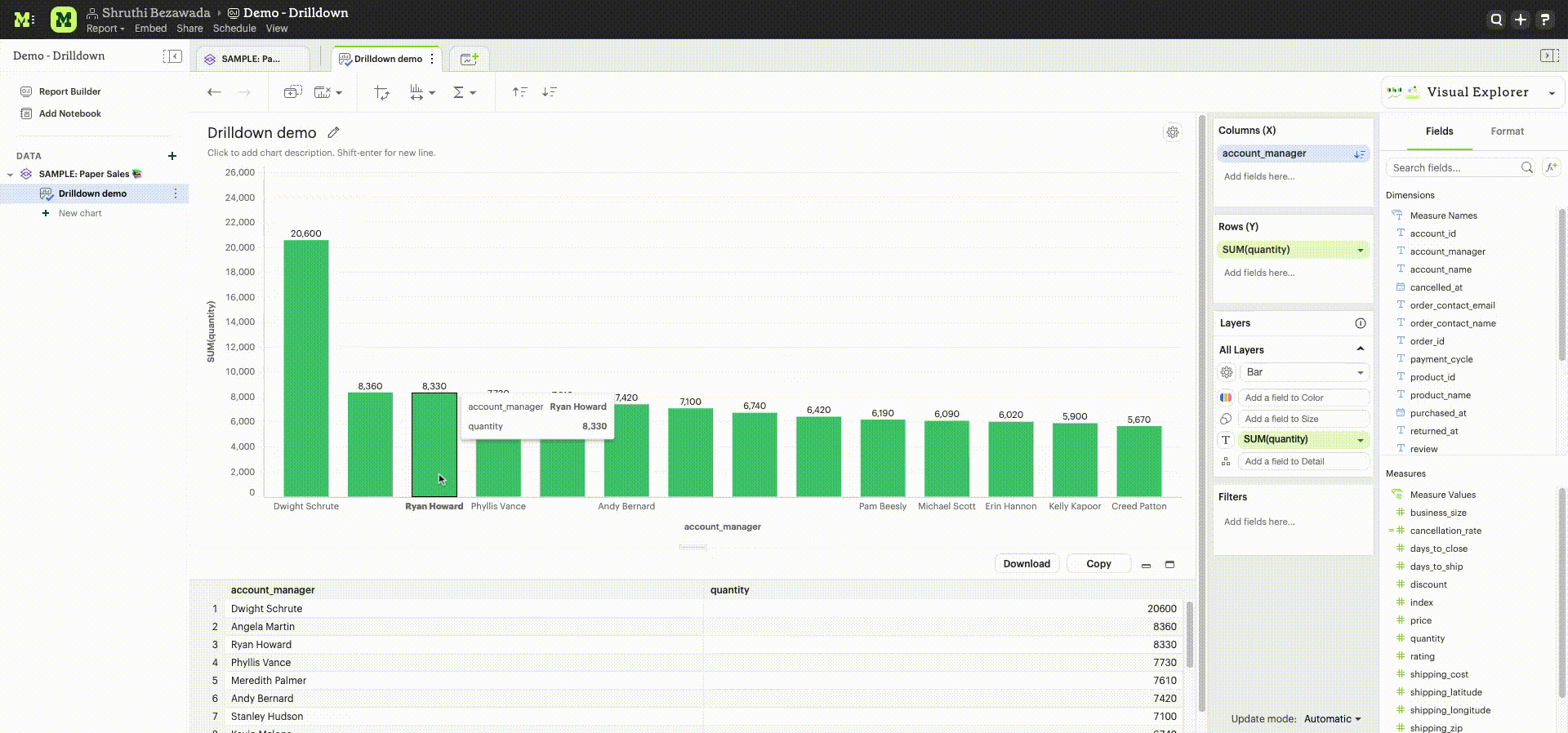The height and width of the screenshot is (733, 1568).
Task: Add a new chart tab icon
Action: point(469,59)
